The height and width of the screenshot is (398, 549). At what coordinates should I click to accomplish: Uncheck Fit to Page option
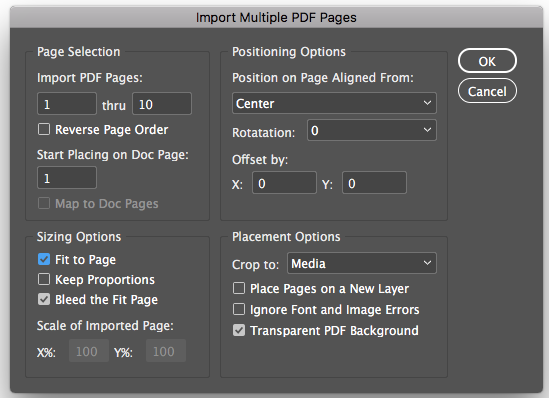[44, 259]
